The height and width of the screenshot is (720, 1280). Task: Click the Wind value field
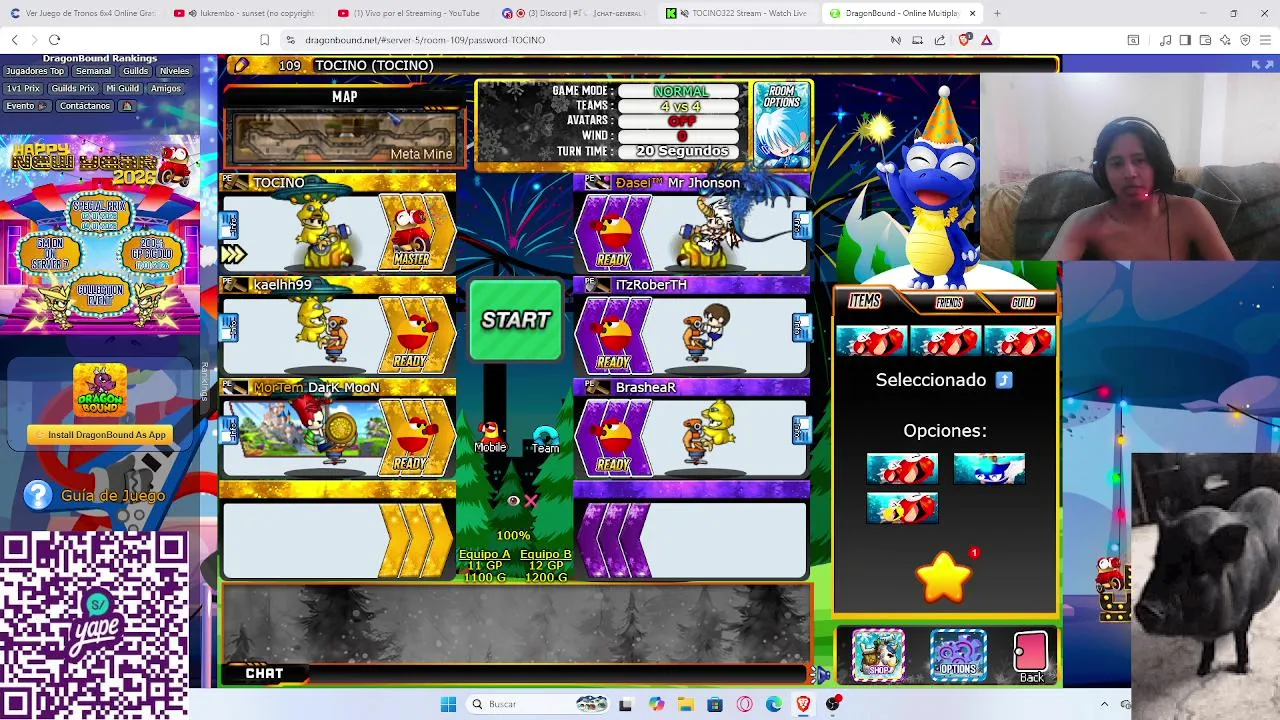pos(681,136)
